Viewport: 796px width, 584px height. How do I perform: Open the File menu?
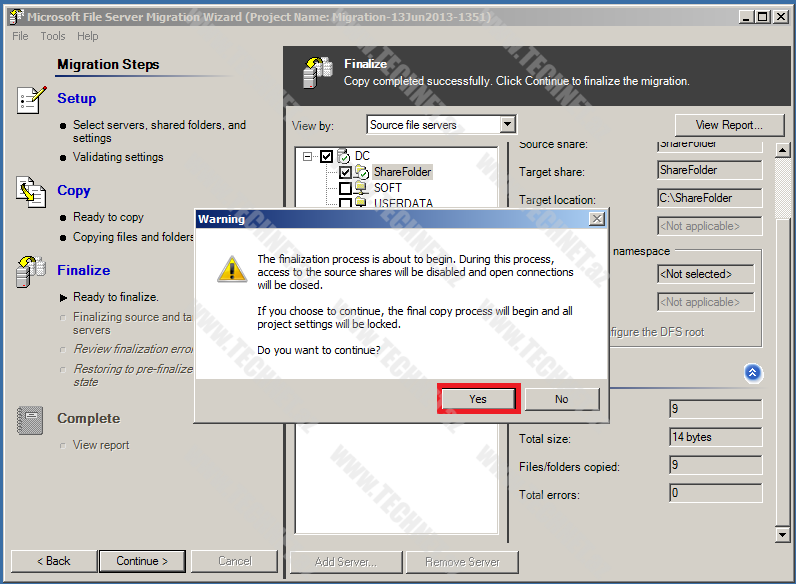point(20,36)
